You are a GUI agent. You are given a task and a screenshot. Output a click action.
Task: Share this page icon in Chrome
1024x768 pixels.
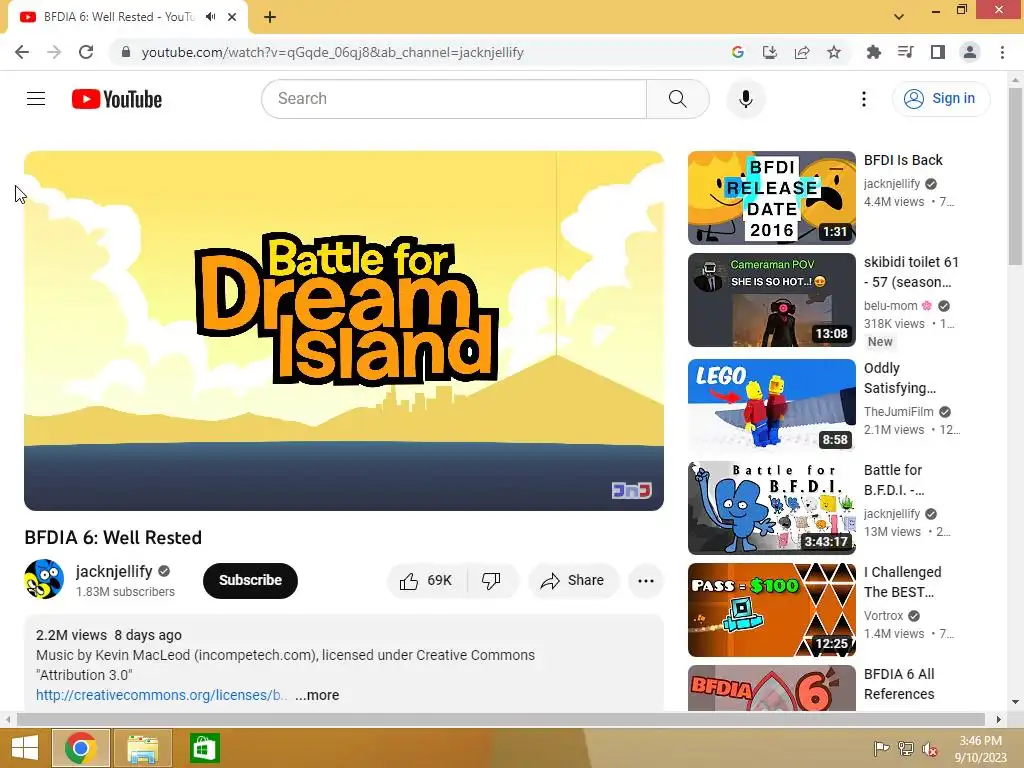pyautogui.click(x=802, y=52)
